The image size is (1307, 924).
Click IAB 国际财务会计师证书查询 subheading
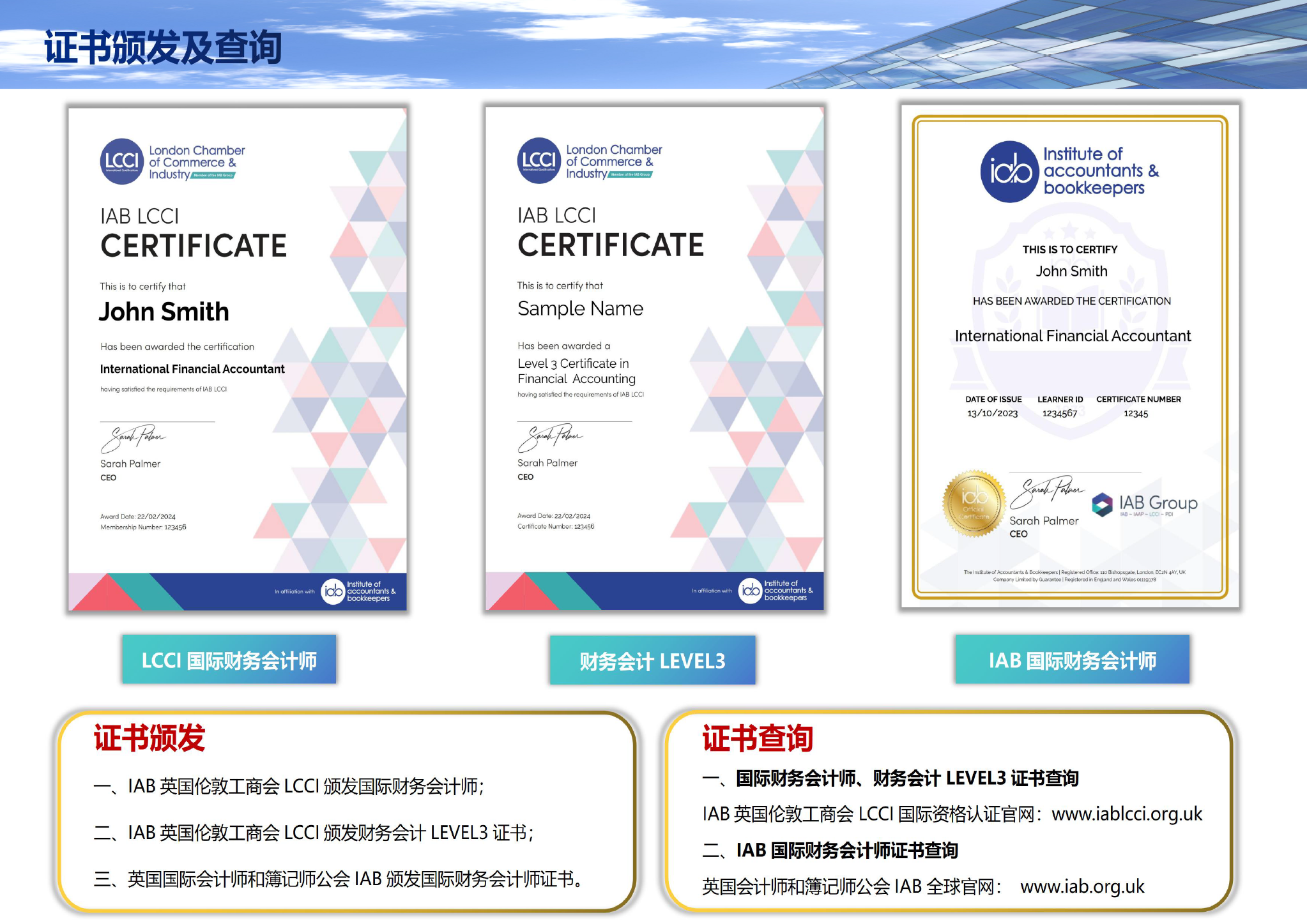830,851
